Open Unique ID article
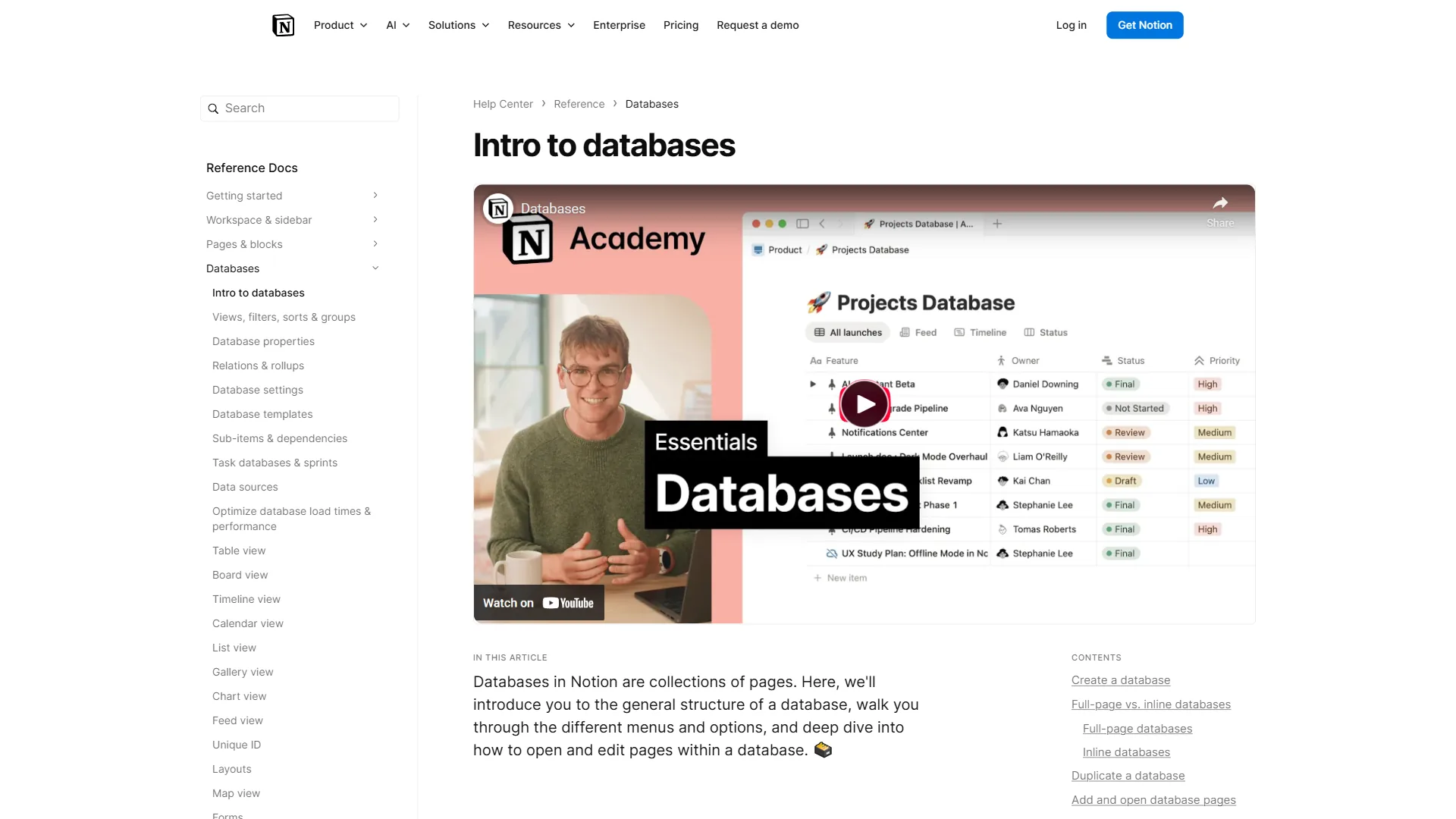1456x819 pixels. point(237,745)
